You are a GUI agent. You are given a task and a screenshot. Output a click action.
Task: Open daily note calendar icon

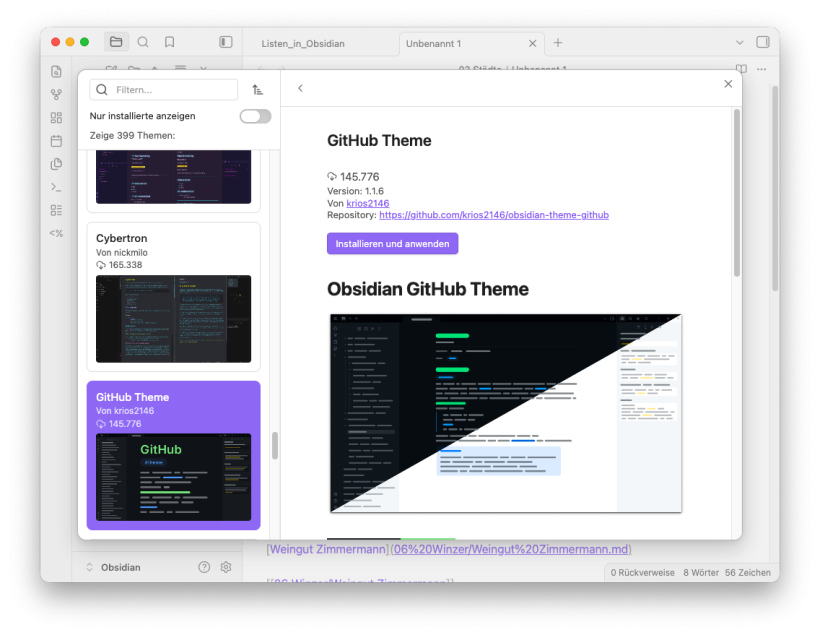(56, 141)
